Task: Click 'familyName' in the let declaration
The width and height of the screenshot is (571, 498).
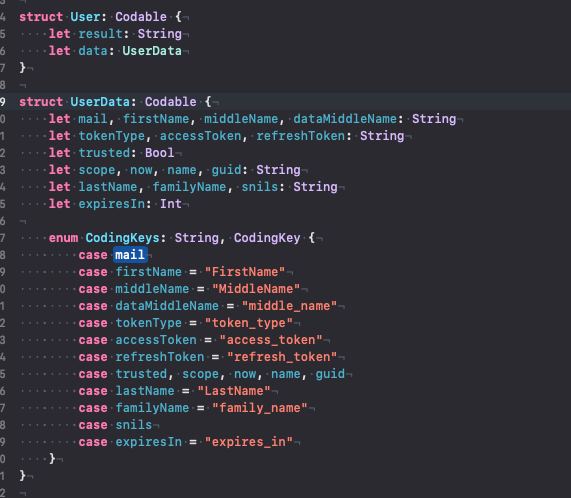Action: (189, 187)
